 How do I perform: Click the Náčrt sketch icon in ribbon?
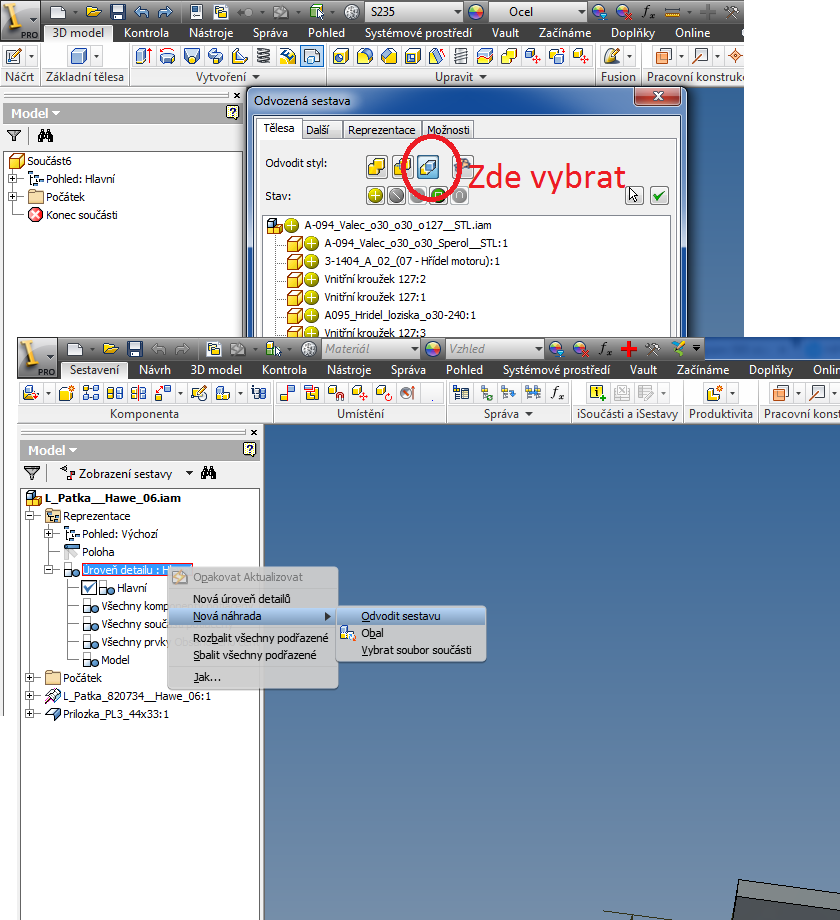coord(15,56)
